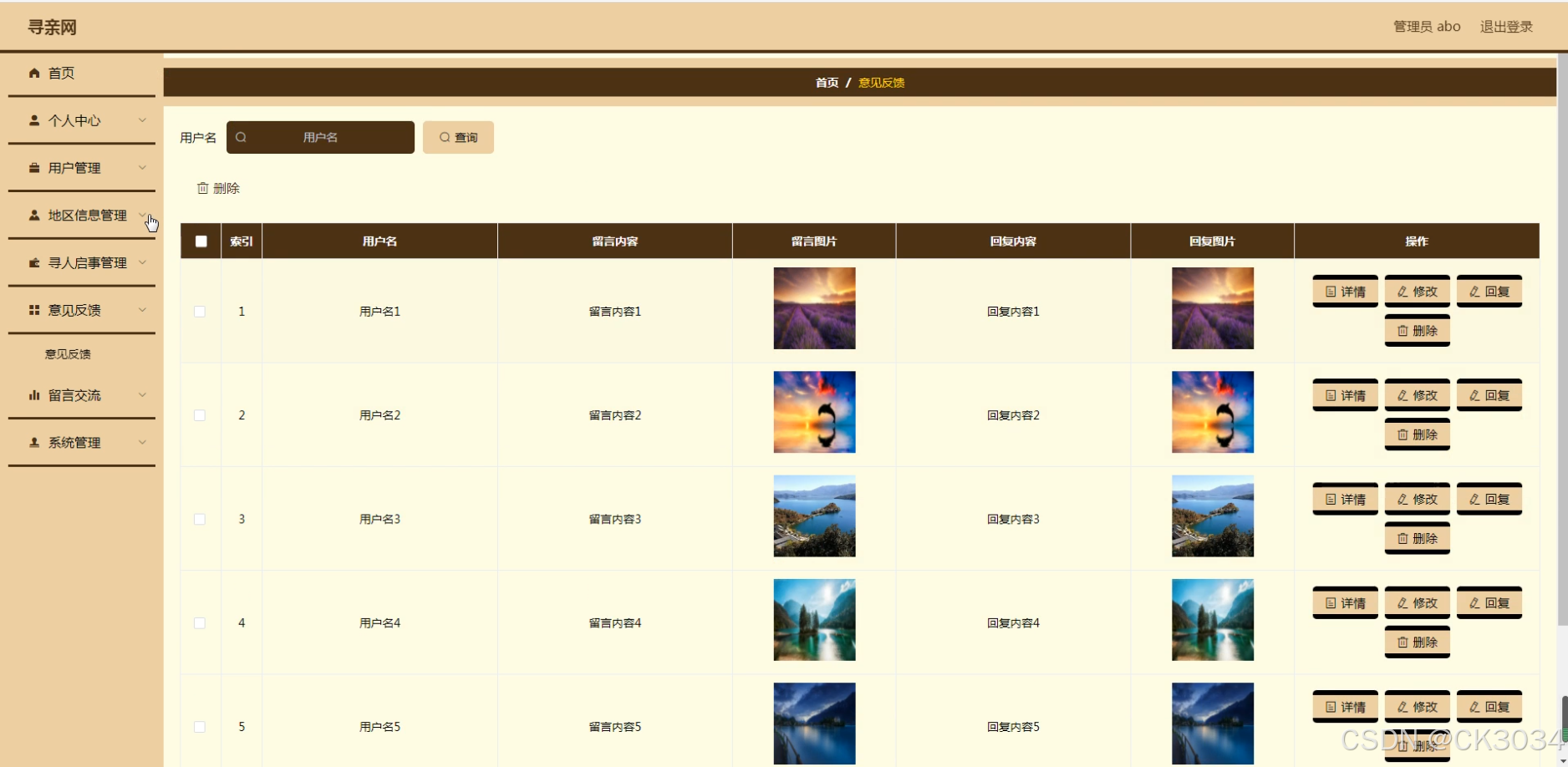Click the briefcase icon beside 用户管理
The height and width of the screenshot is (767, 1568).
34,168
